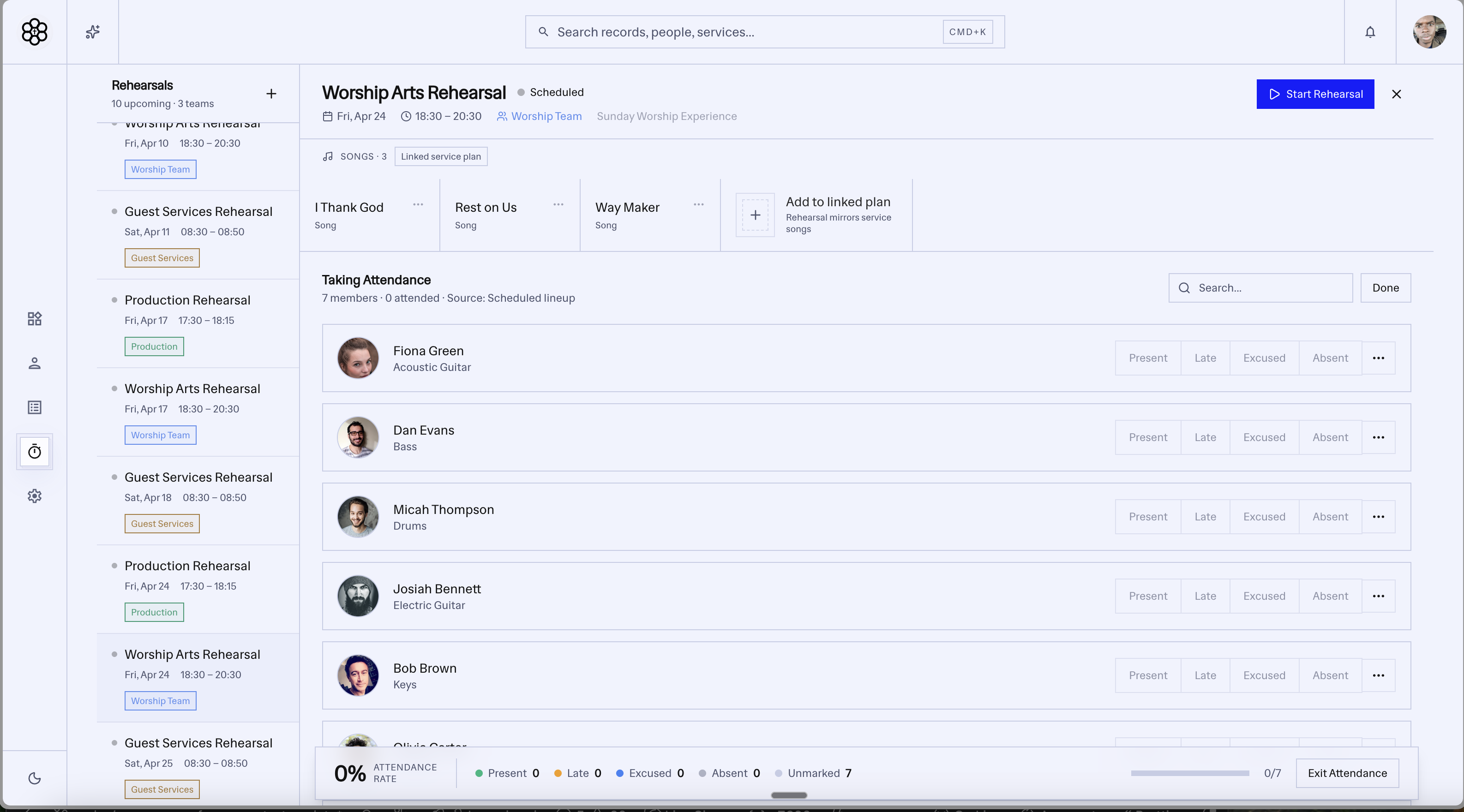Click Exit Attendance button
This screenshot has height=812, width=1464.
tap(1347, 773)
